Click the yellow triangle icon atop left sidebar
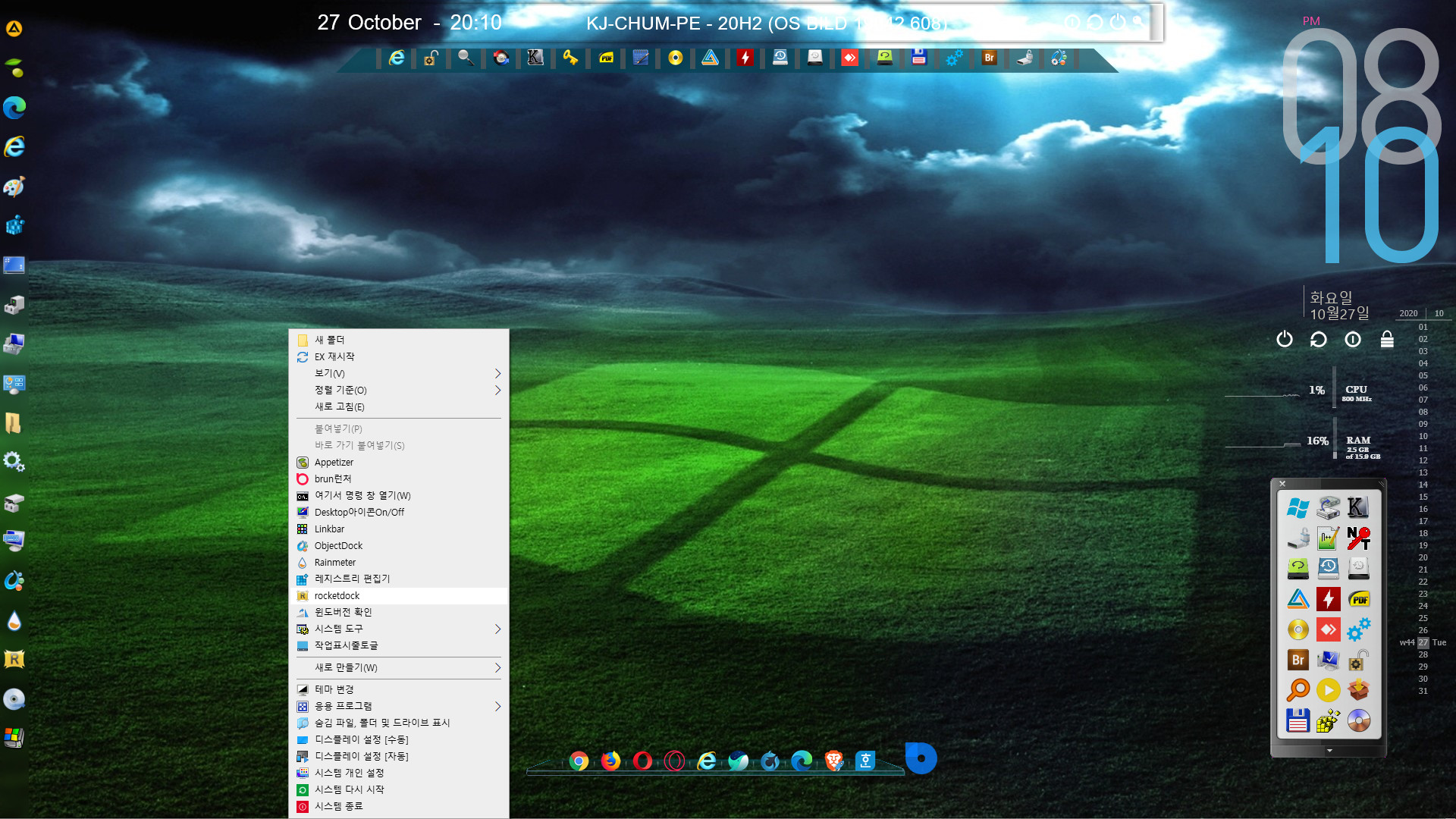1456x819 pixels. (14, 29)
